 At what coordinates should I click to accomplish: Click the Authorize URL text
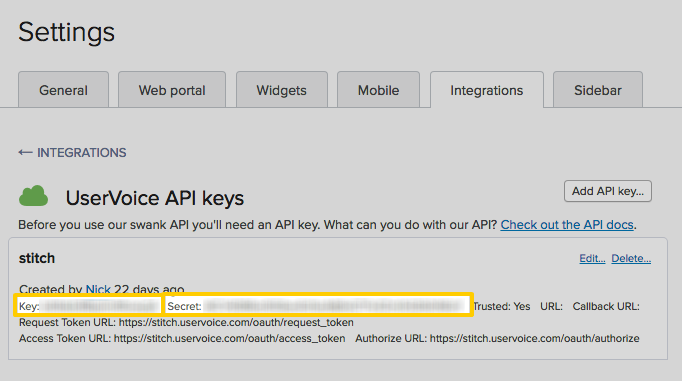(x=497, y=338)
